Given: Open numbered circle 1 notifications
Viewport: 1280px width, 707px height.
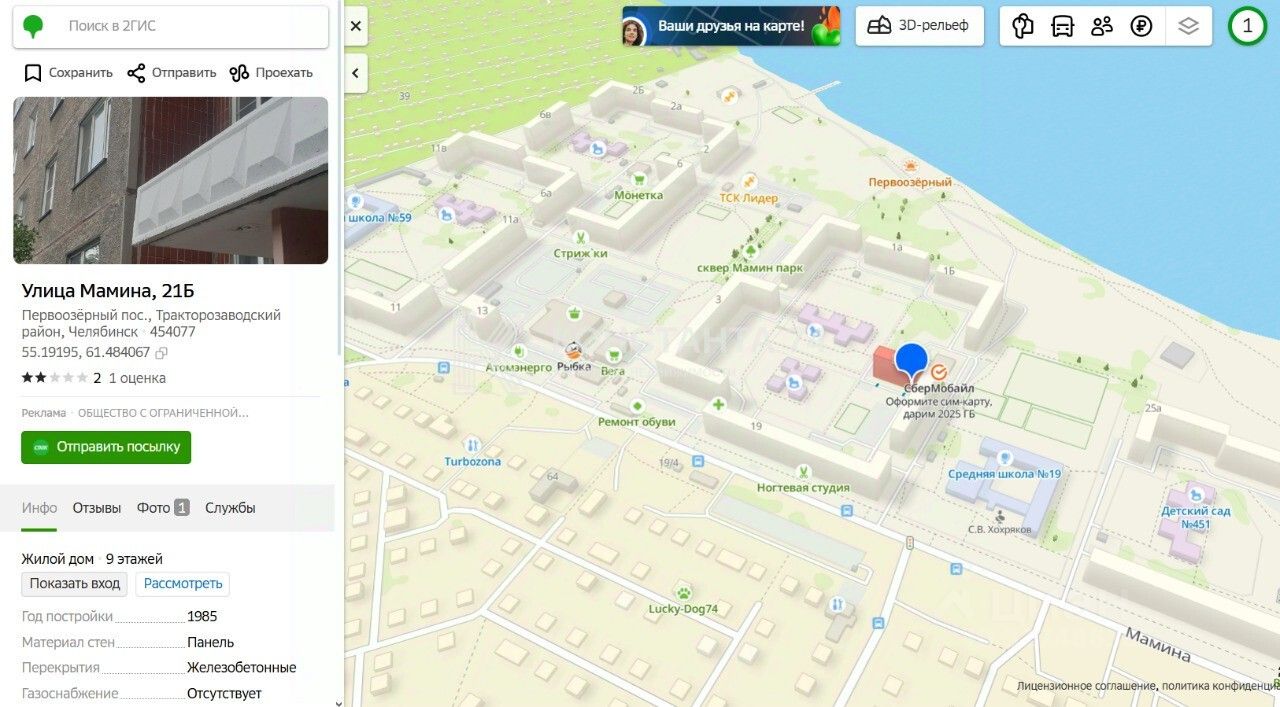Looking at the screenshot, I should pos(1247,26).
